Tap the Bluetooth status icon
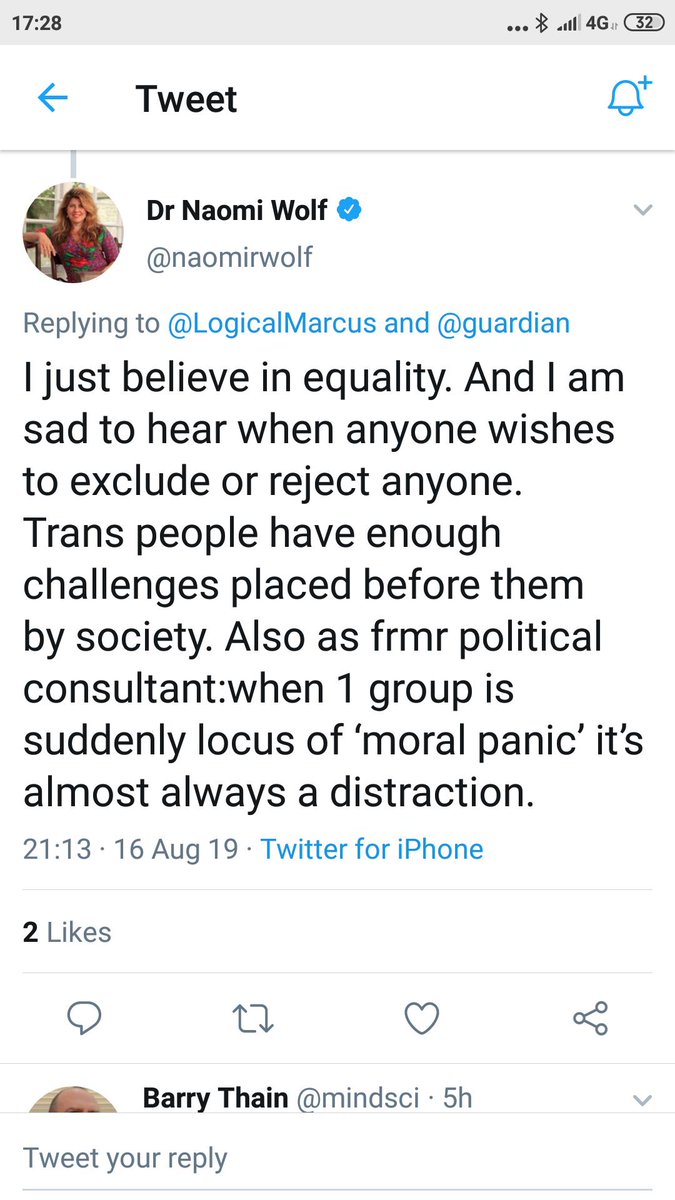The width and height of the screenshot is (675, 1200). [542, 23]
